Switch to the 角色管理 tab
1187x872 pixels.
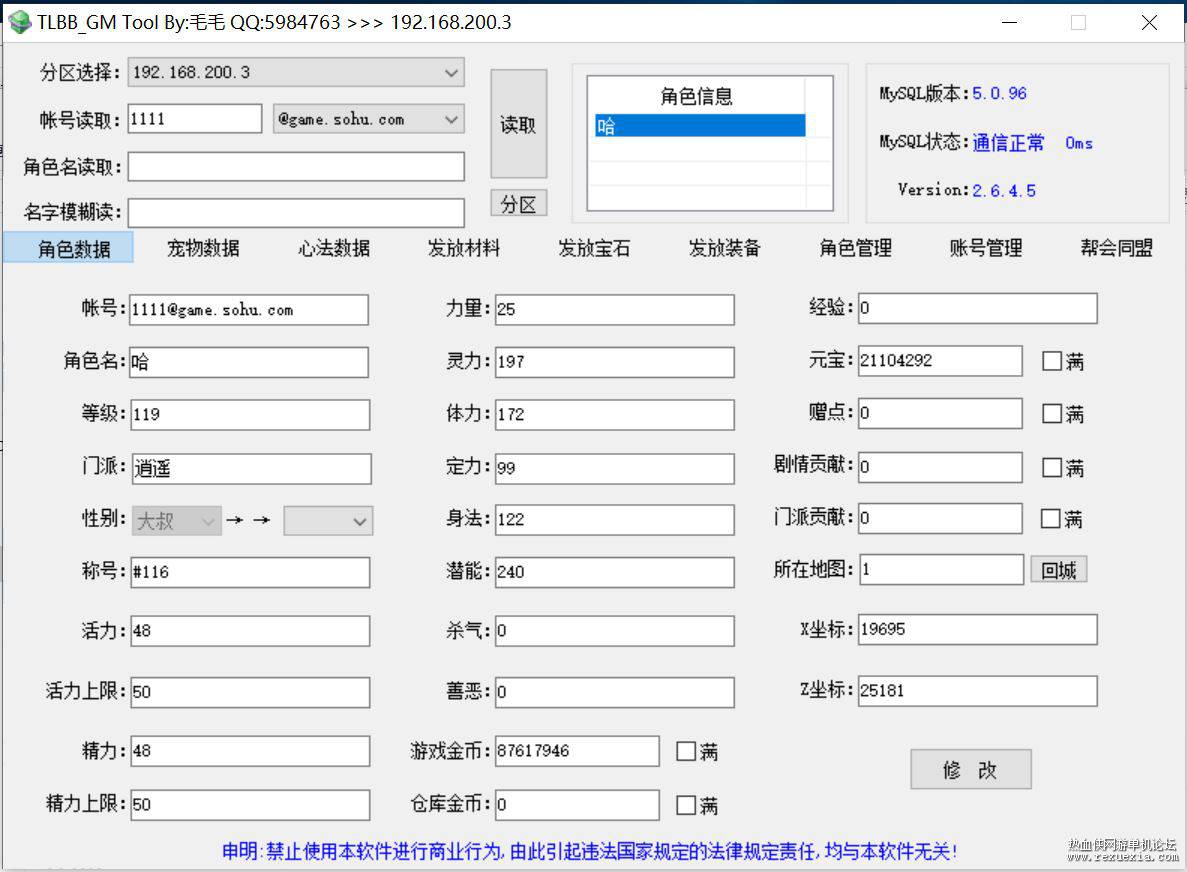click(855, 248)
